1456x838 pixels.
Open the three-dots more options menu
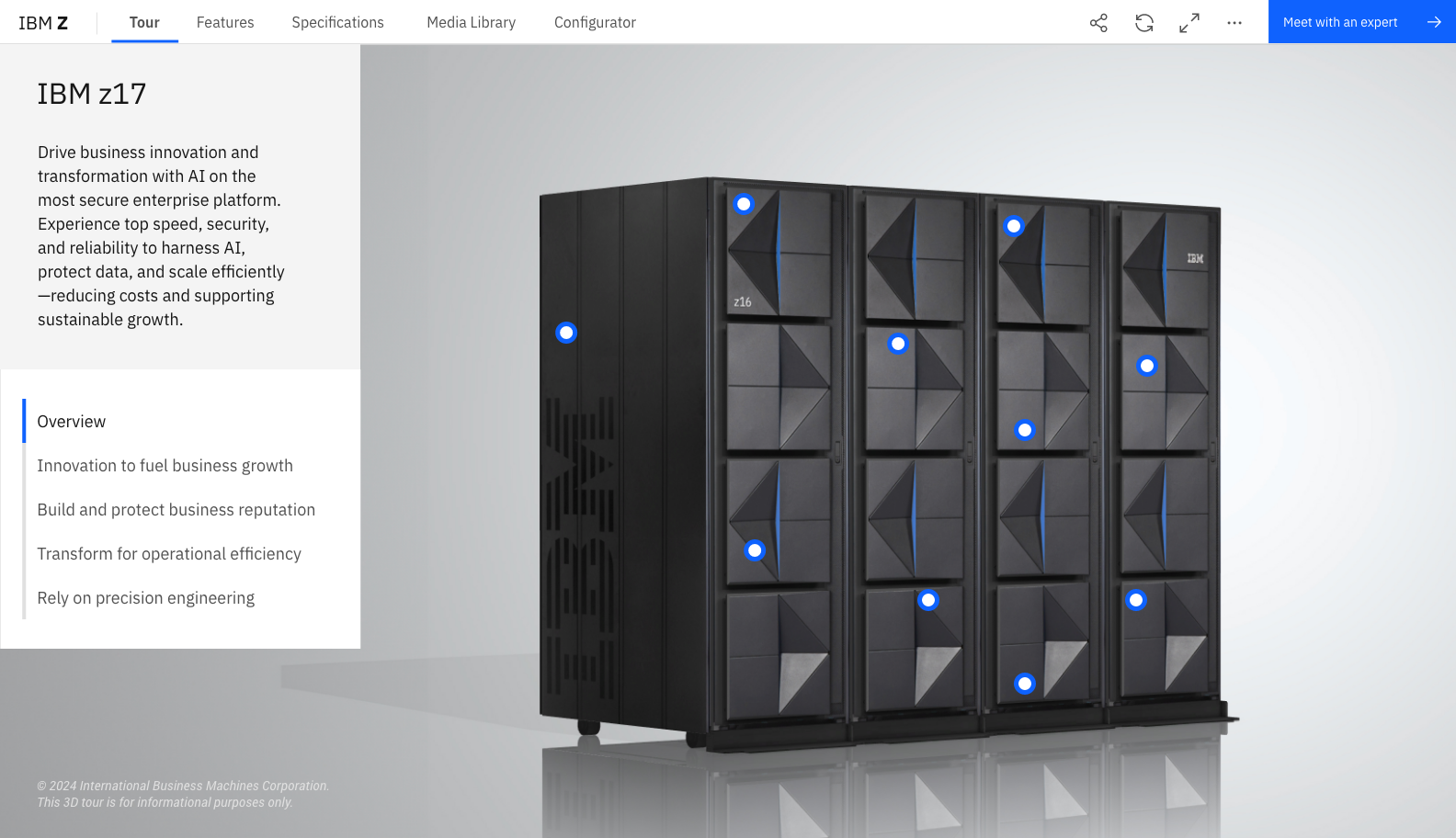tap(1234, 23)
